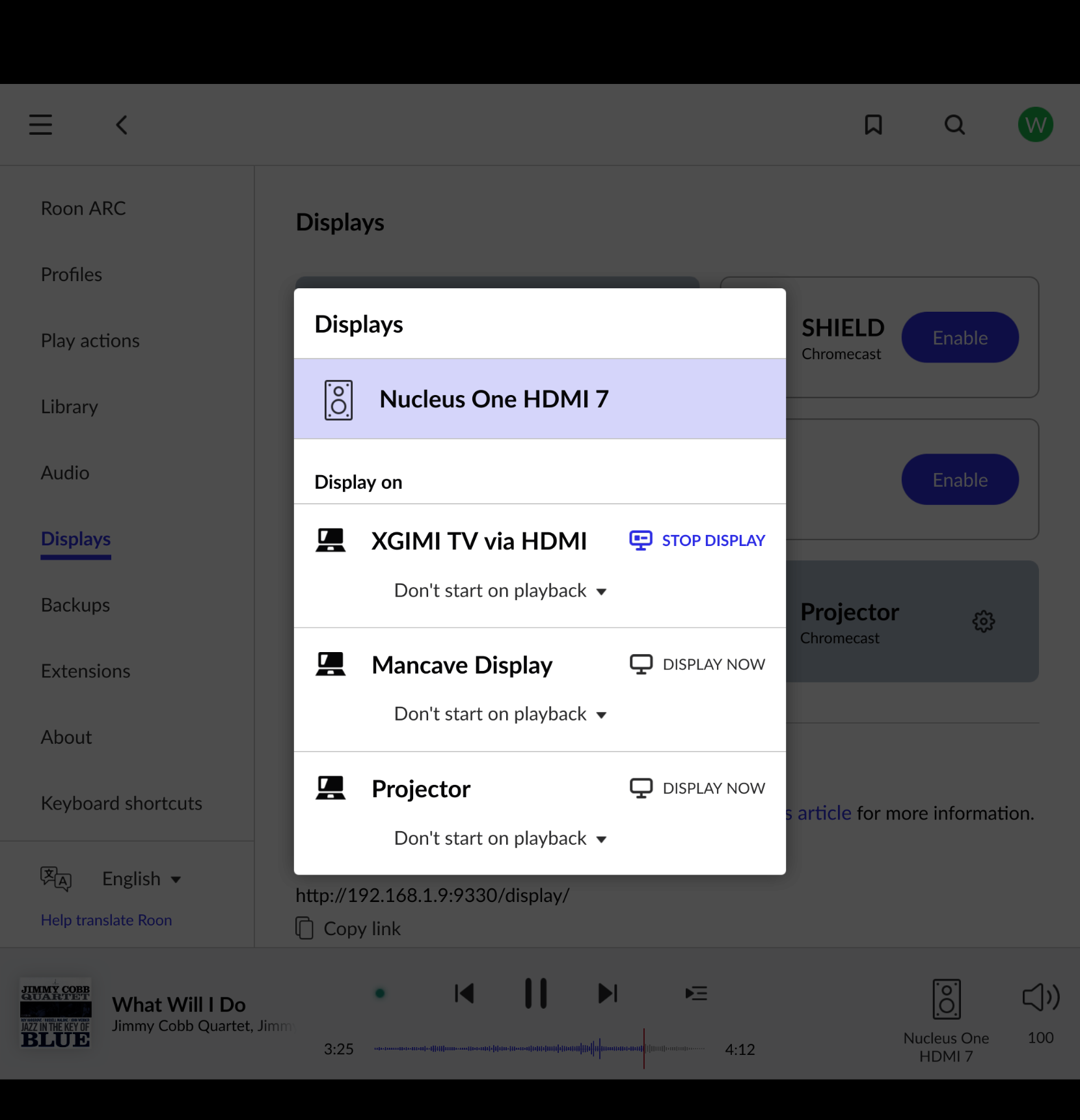Image resolution: width=1080 pixels, height=1120 pixels.
Task: Open XGIMI TV playback start dropdown
Action: [500, 591]
